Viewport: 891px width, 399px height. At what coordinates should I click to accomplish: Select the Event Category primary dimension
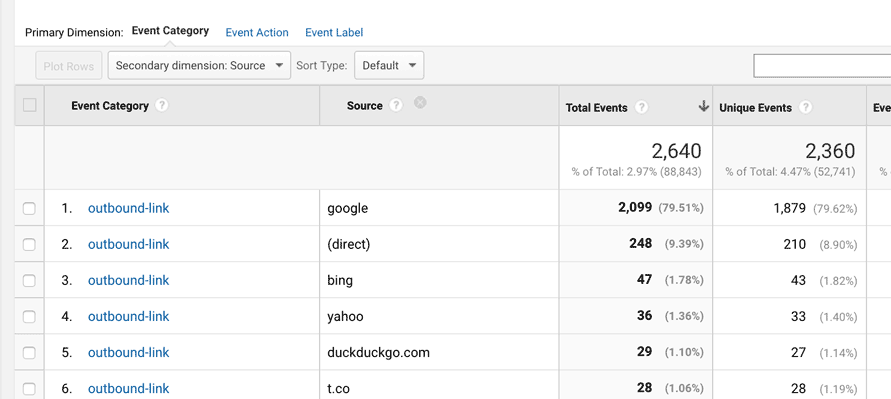tap(170, 31)
